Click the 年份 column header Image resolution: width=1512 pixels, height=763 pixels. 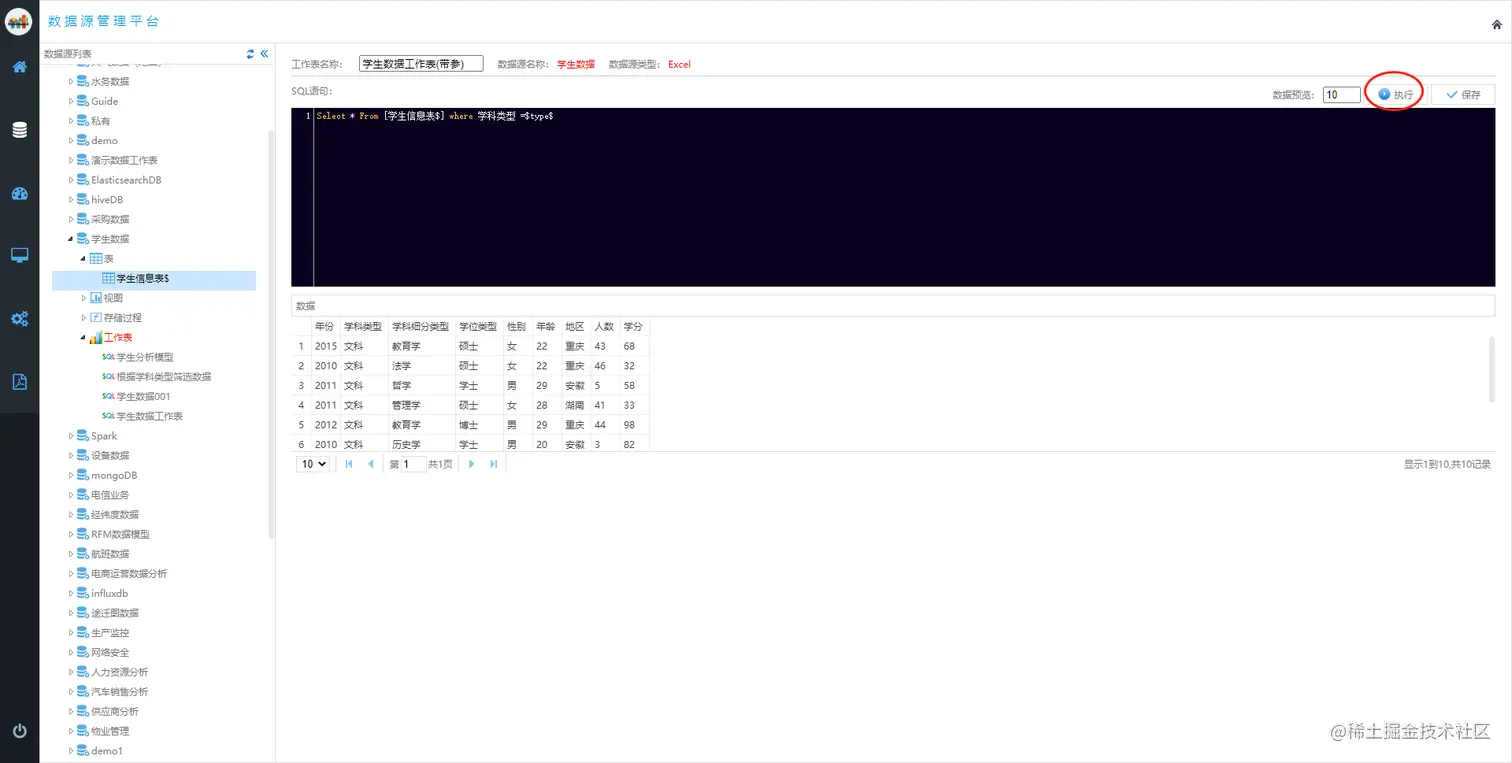(325, 327)
